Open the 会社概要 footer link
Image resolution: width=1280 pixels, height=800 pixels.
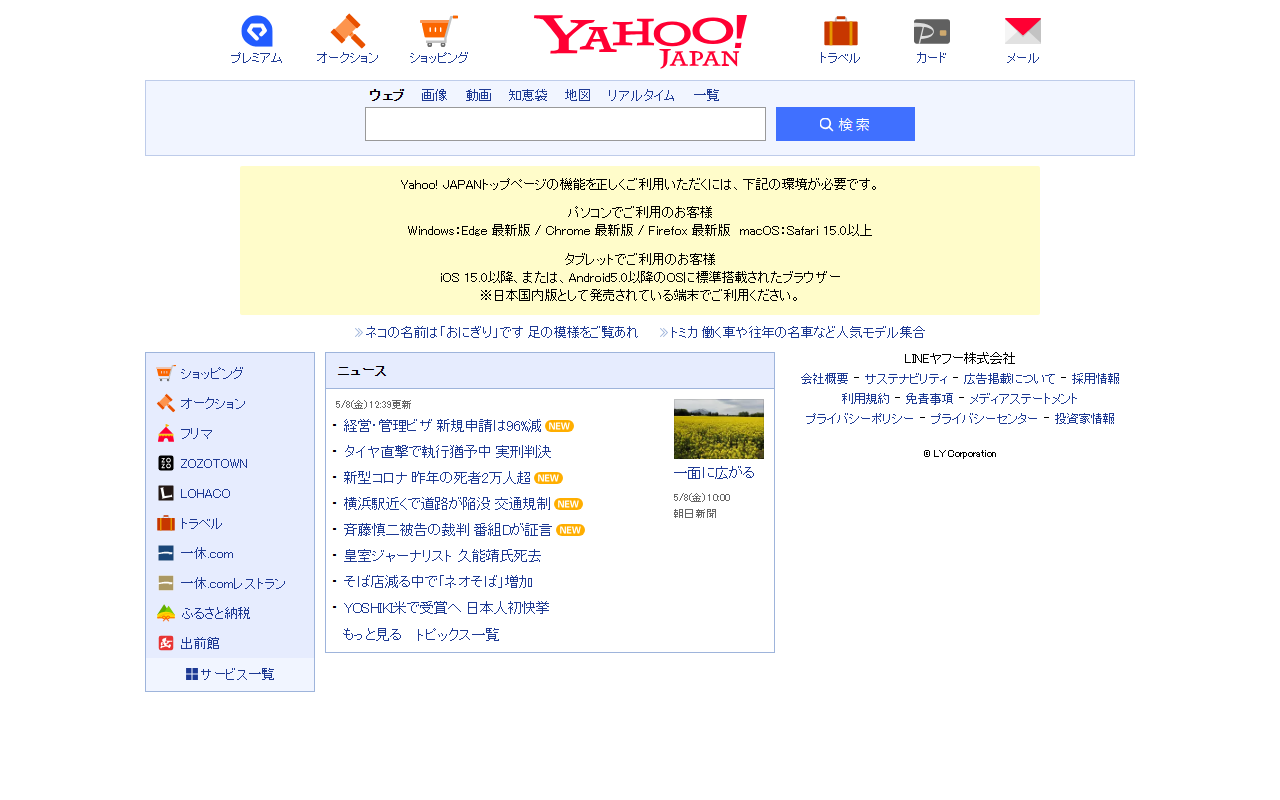(825, 379)
